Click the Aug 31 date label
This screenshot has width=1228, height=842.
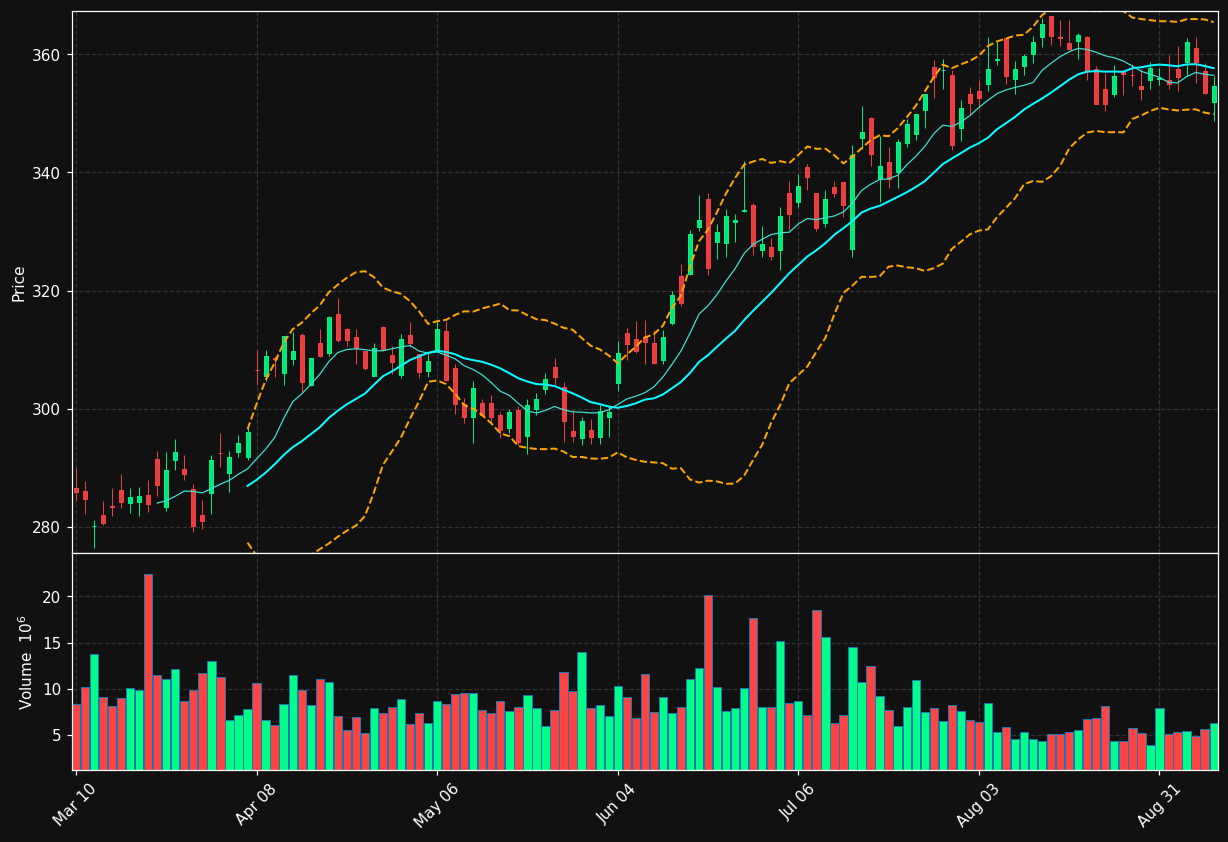click(1158, 805)
